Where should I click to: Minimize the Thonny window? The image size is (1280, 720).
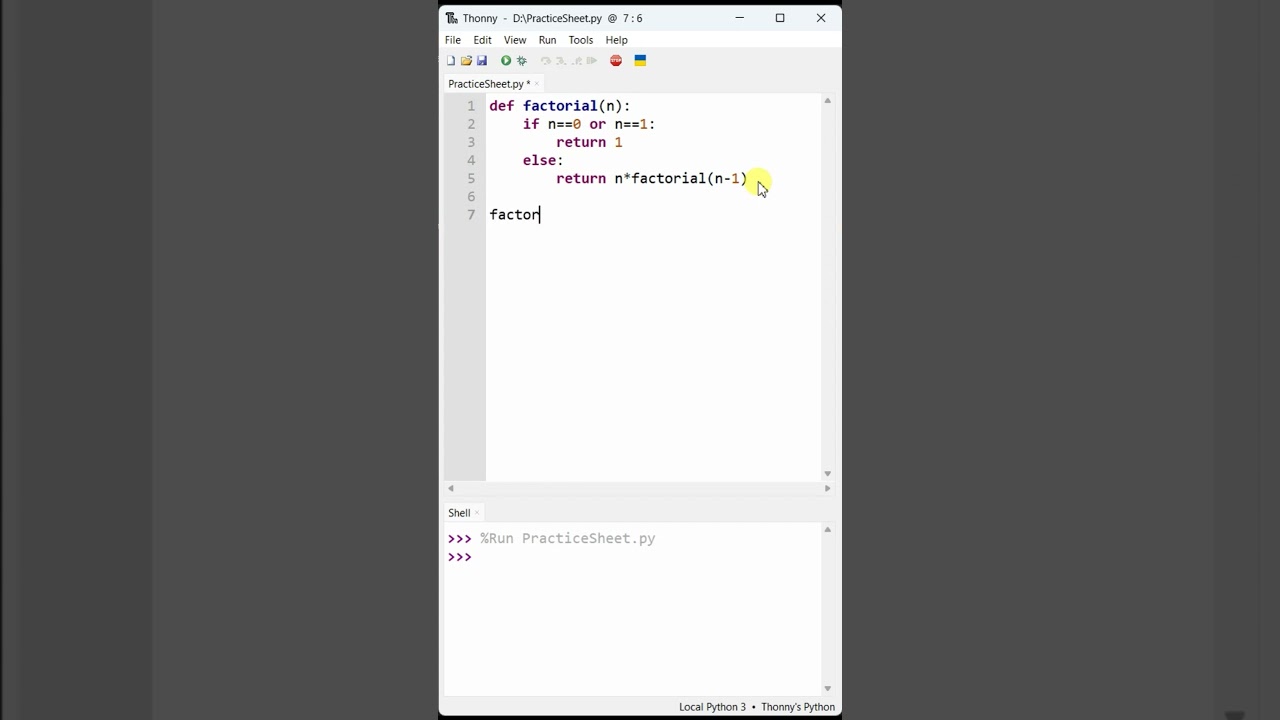[x=739, y=18]
